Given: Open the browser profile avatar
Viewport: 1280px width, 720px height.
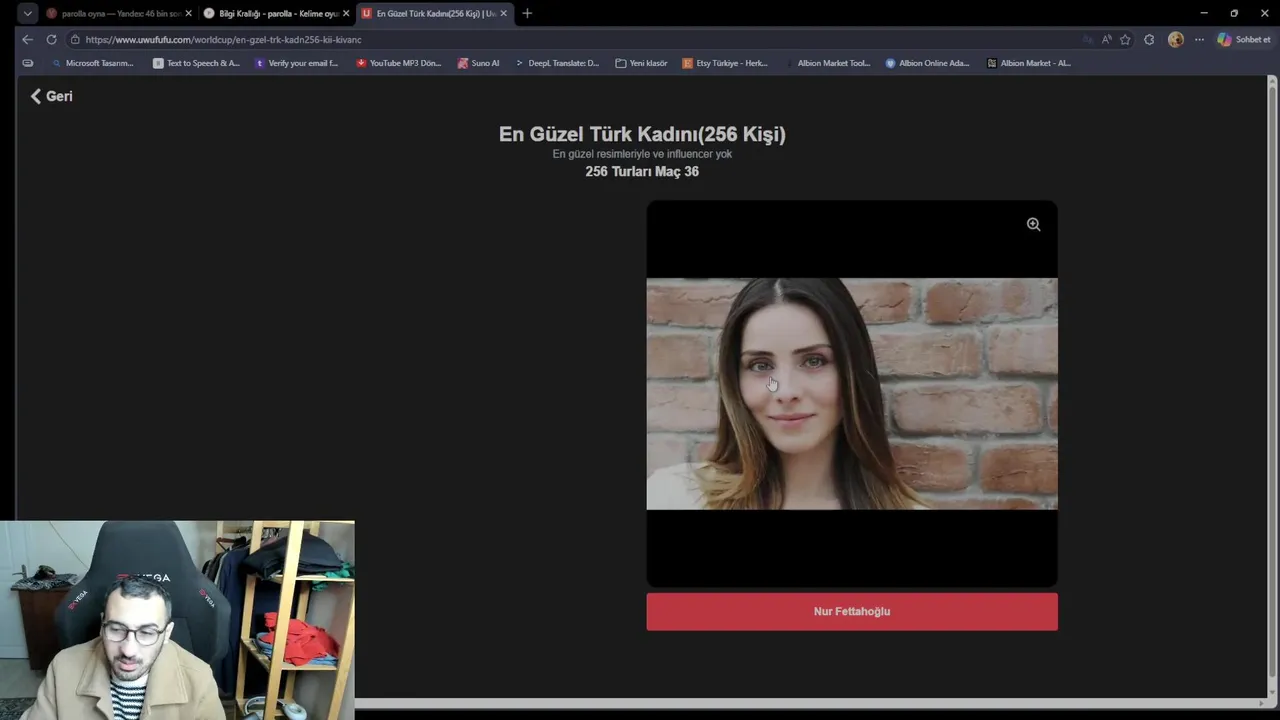Looking at the screenshot, I should (x=1175, y=39).
